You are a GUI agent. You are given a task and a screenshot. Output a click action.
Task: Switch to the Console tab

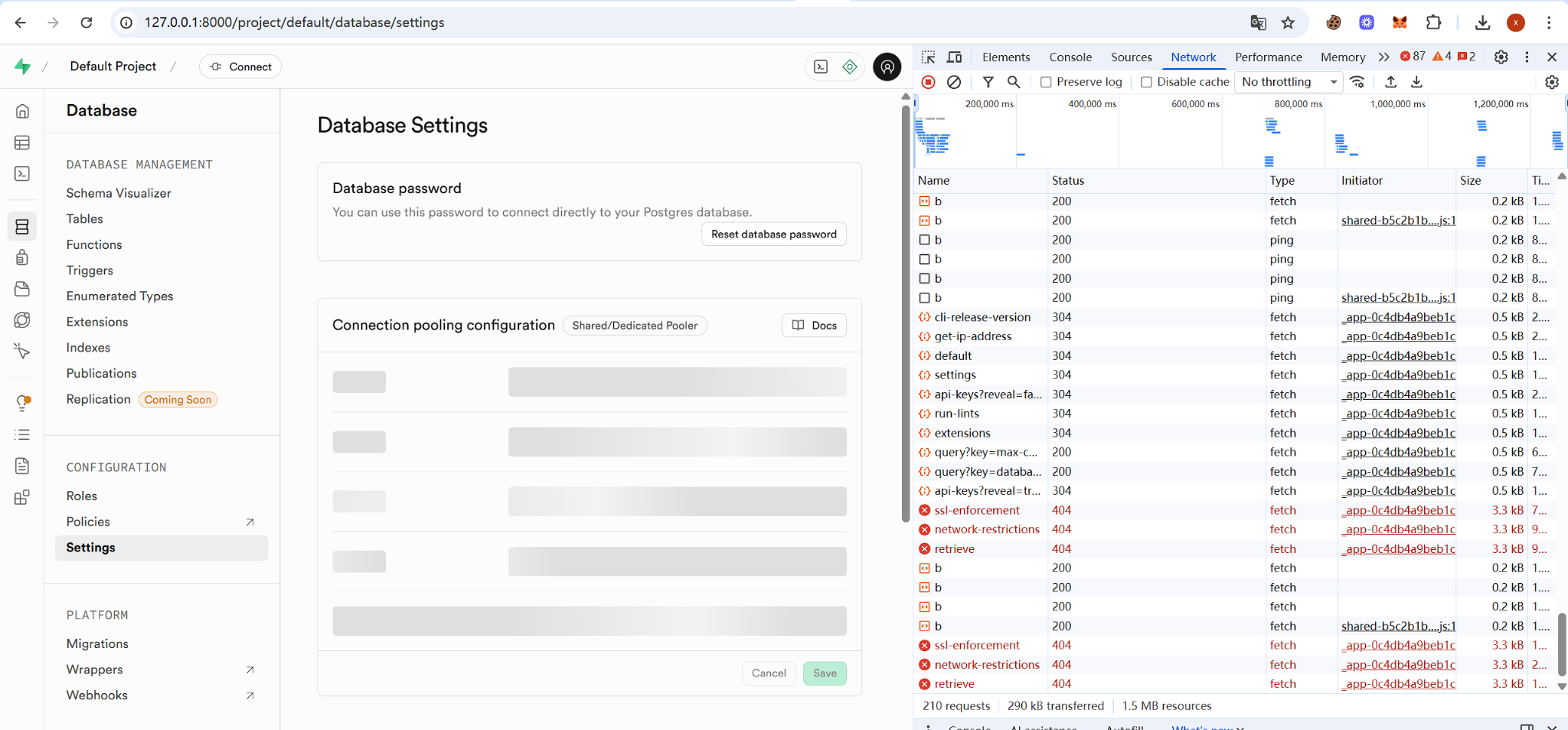1070,57
